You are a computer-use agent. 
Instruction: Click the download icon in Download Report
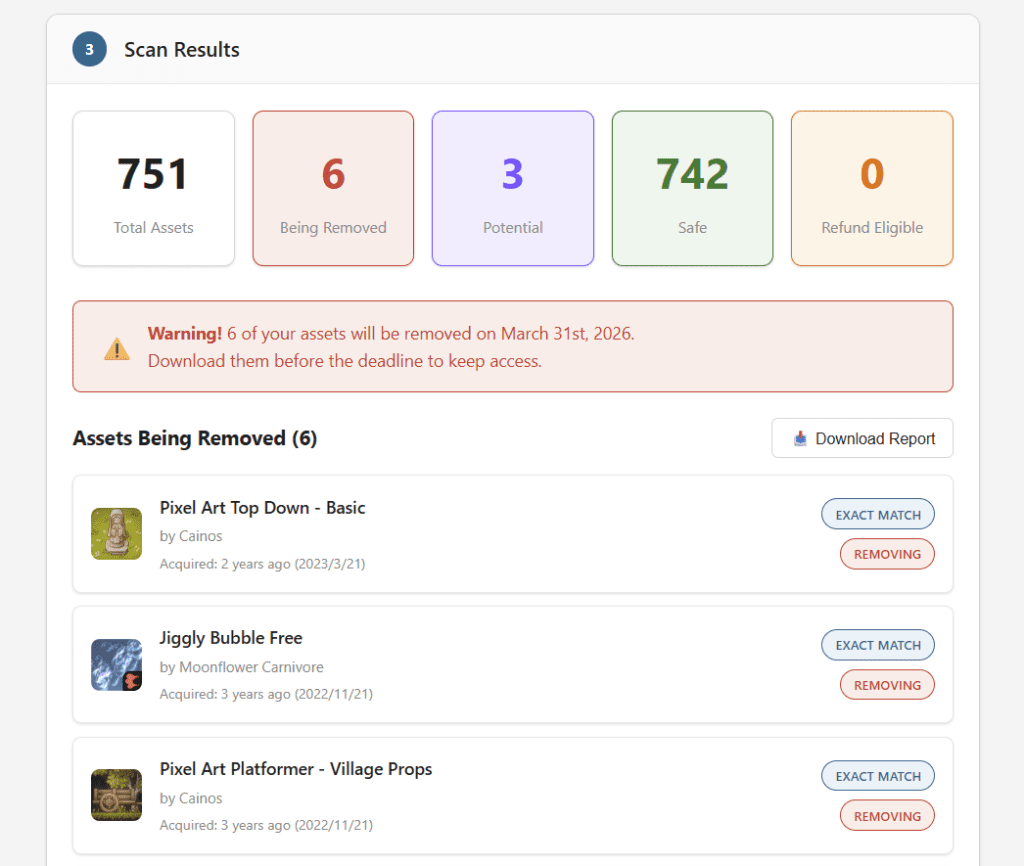coord(800,439)
